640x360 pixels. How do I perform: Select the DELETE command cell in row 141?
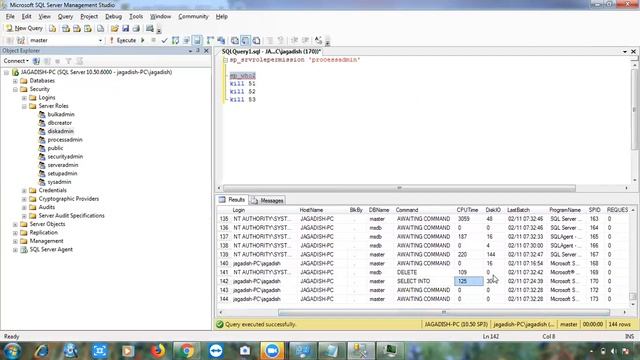coord(424,272)
